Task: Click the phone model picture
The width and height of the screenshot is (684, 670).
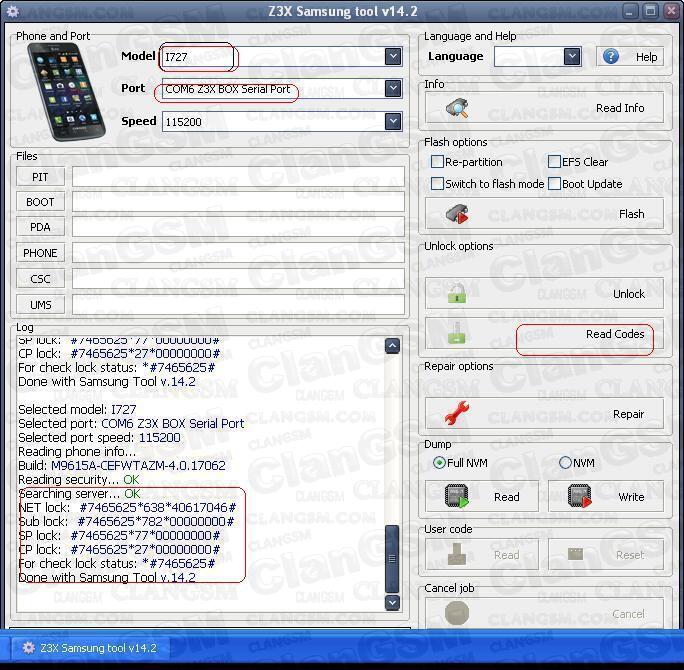Action: [x=65, y=92]
